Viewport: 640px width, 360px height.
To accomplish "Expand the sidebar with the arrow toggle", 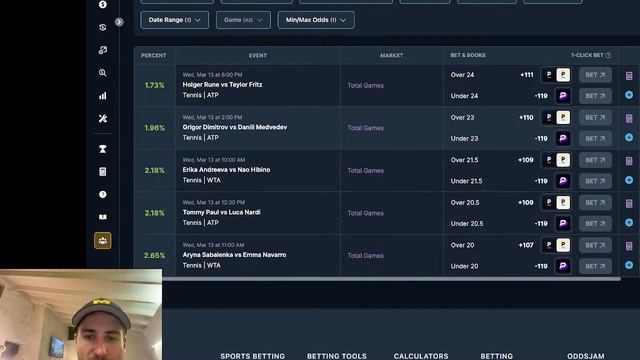I will tap(119, 22).
